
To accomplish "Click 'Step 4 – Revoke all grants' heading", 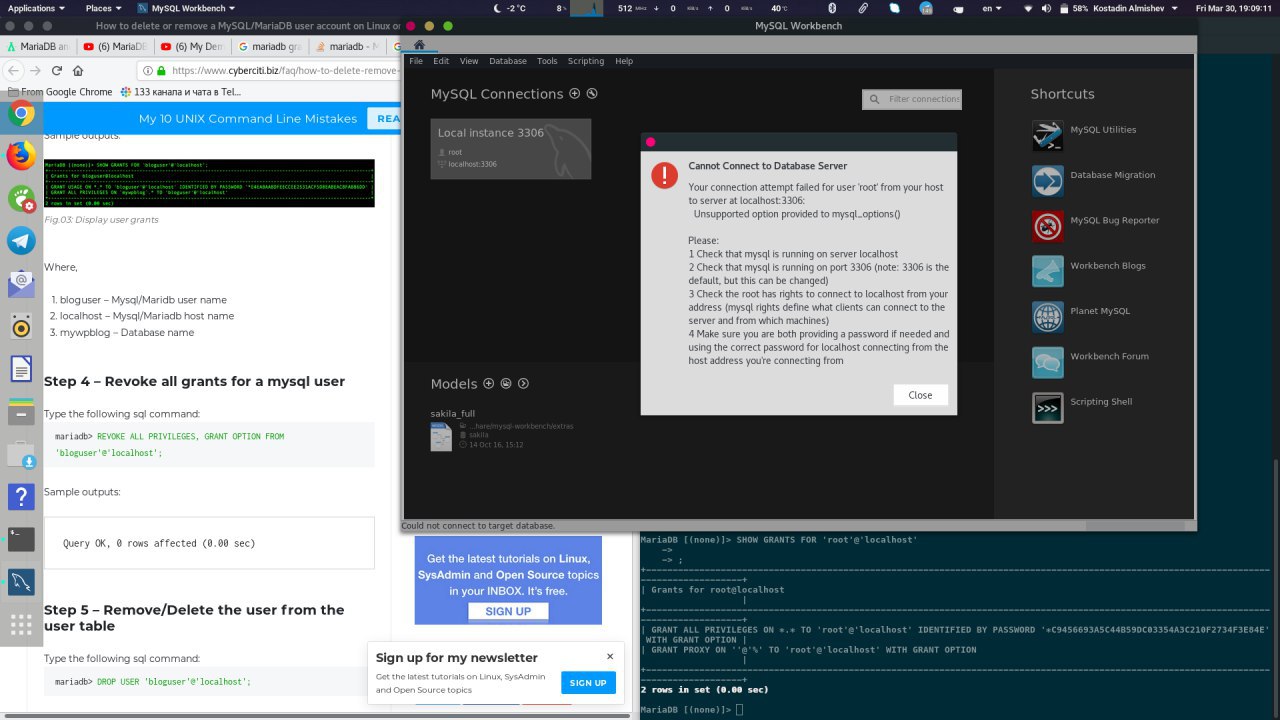I will 194,381.
